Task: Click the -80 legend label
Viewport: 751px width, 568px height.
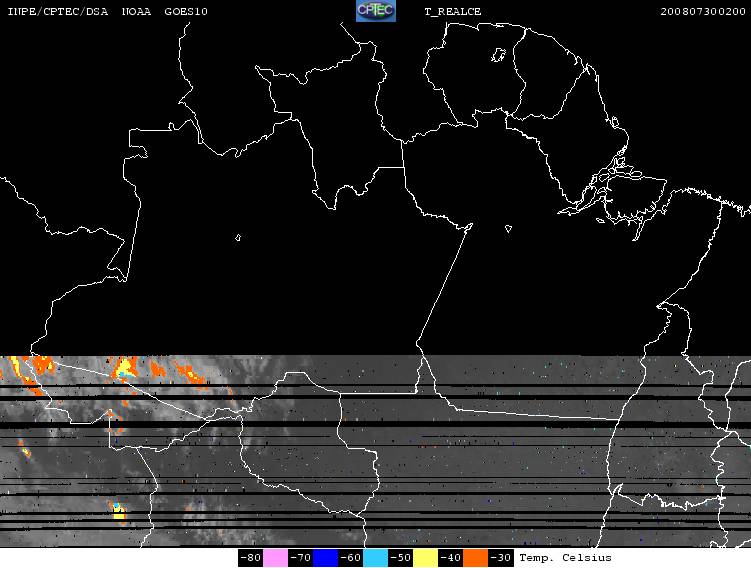Action: point(250,558)
